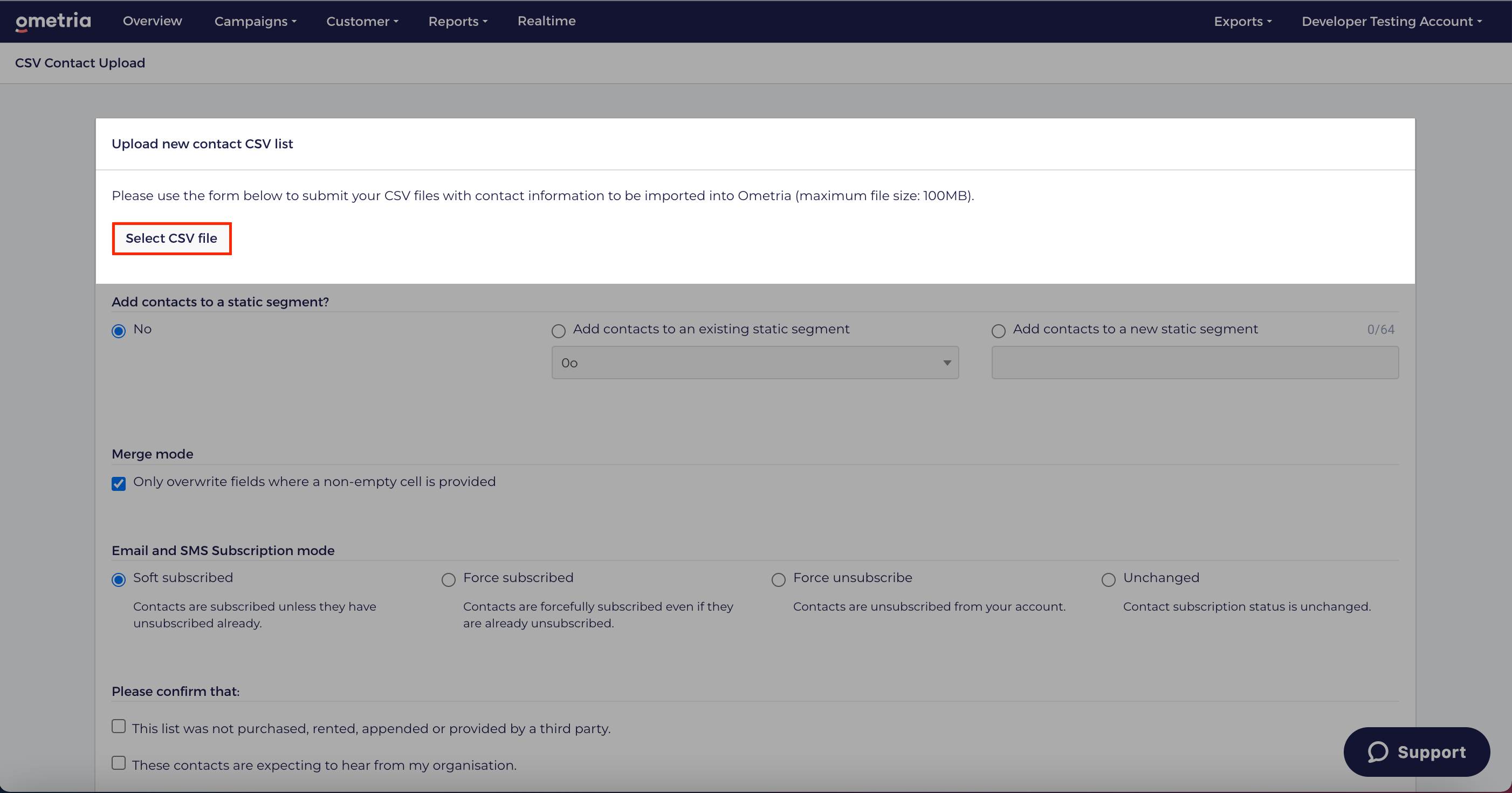
Task: Click the Merge mode section label
Action: [152, 454]
